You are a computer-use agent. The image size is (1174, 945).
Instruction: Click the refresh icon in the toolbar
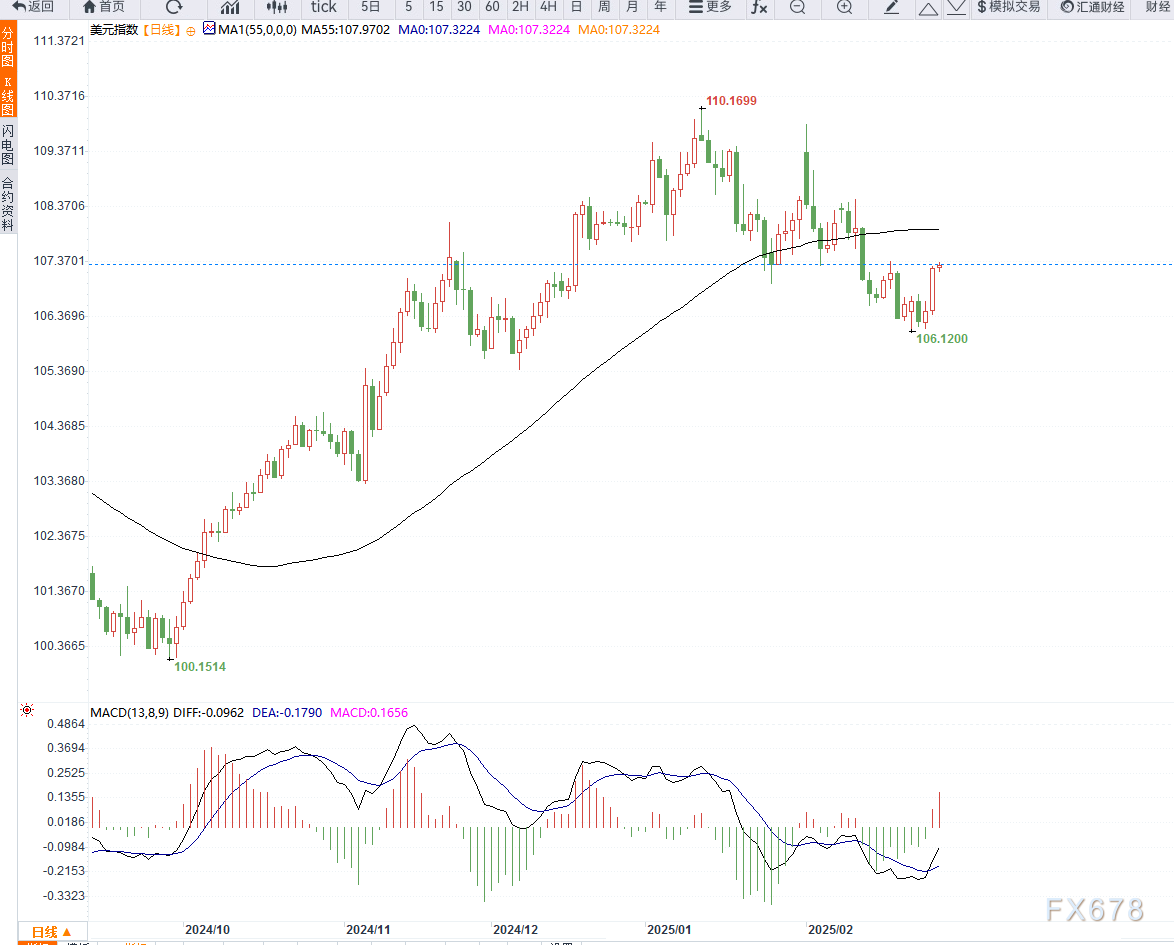pos(174,8)
